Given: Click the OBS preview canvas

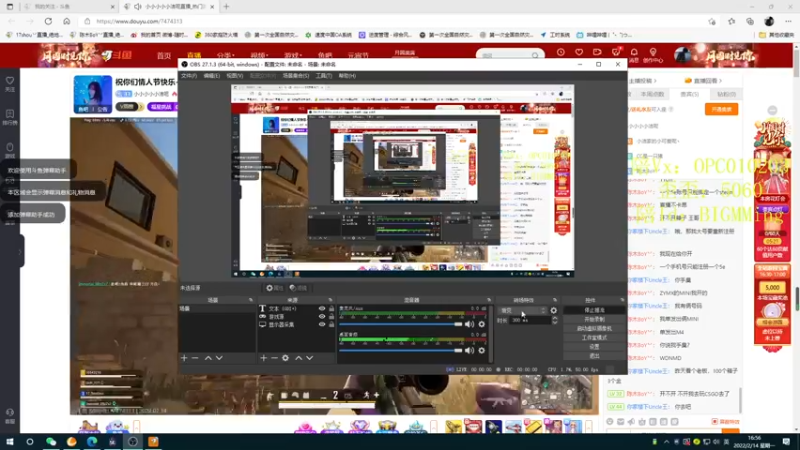Looking at the screenshot, I should tap(403, 181).
